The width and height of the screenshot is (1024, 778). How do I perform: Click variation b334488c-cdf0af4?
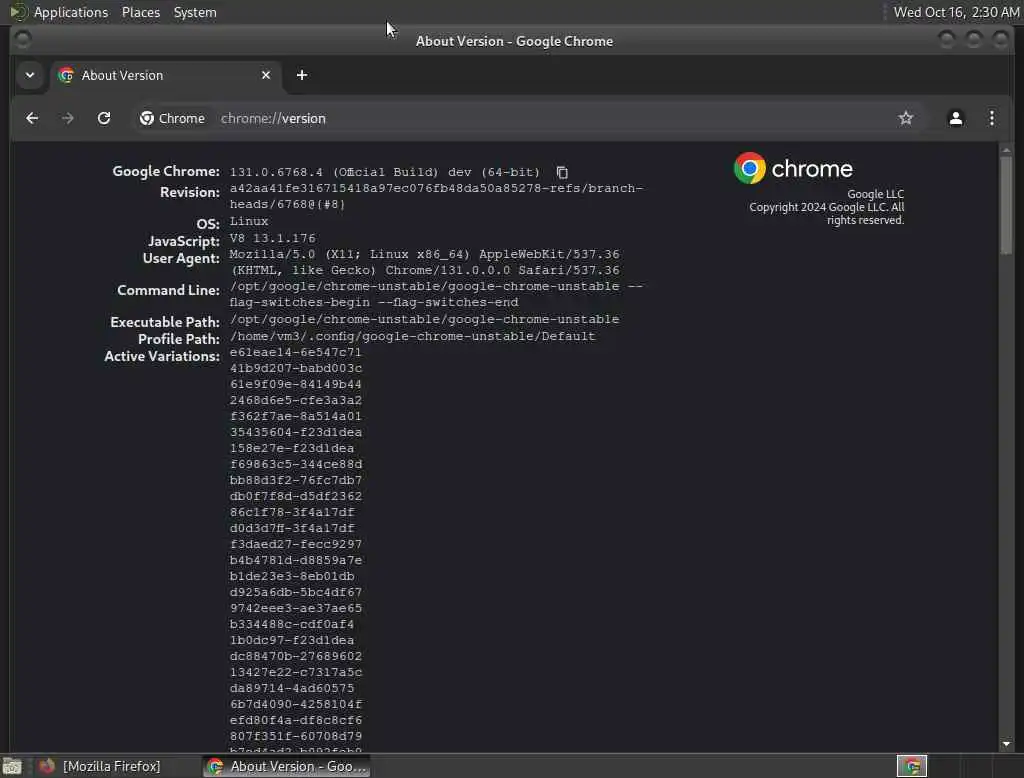[x=291, y=624]
